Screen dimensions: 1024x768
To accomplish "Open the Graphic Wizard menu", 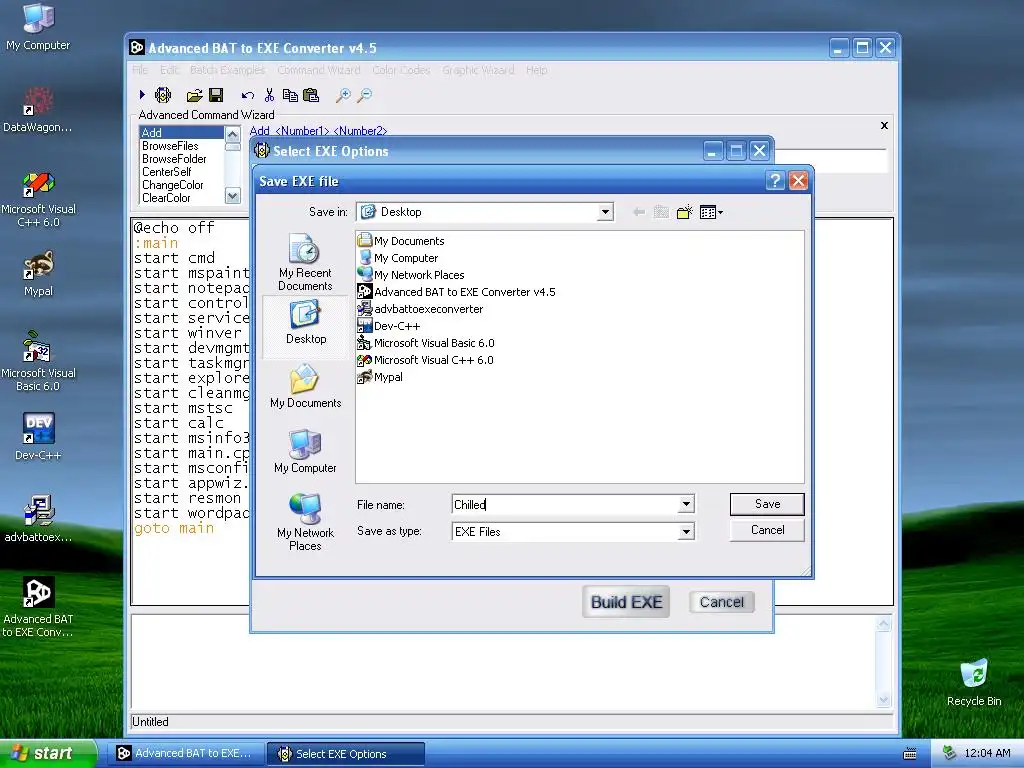I will [x=478, y=70].
